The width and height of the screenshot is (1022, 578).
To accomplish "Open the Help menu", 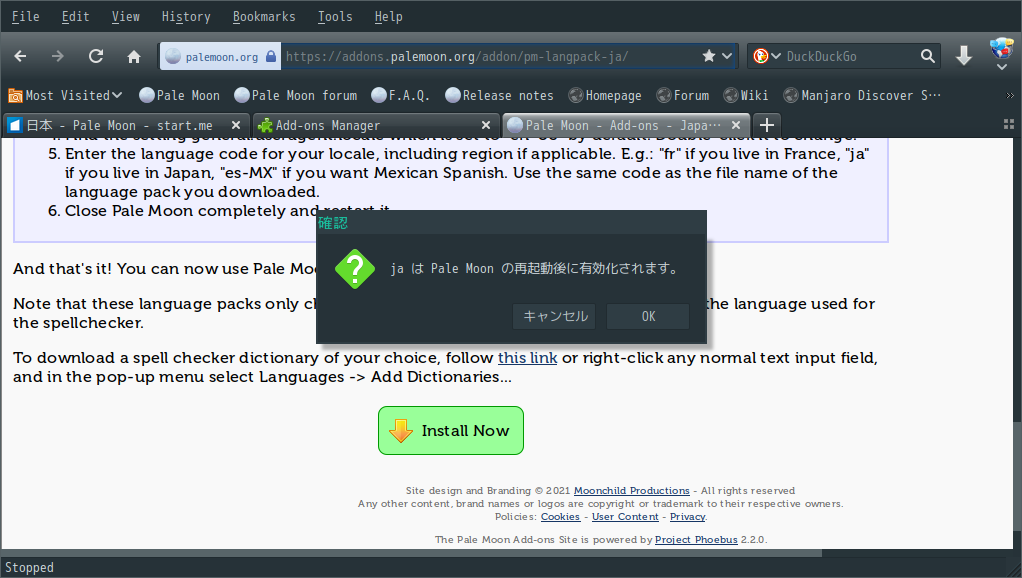I will [388, 16].
